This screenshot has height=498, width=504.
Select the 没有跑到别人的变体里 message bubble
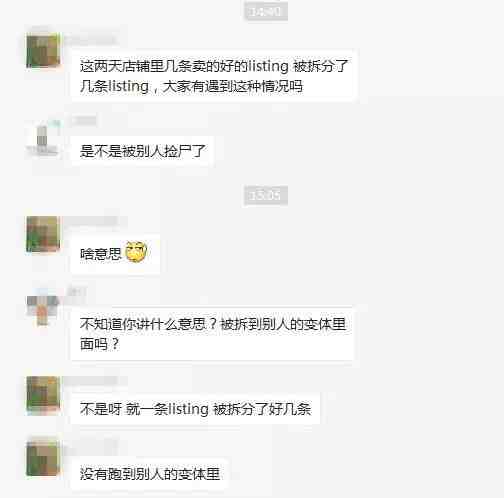(150, 474)
